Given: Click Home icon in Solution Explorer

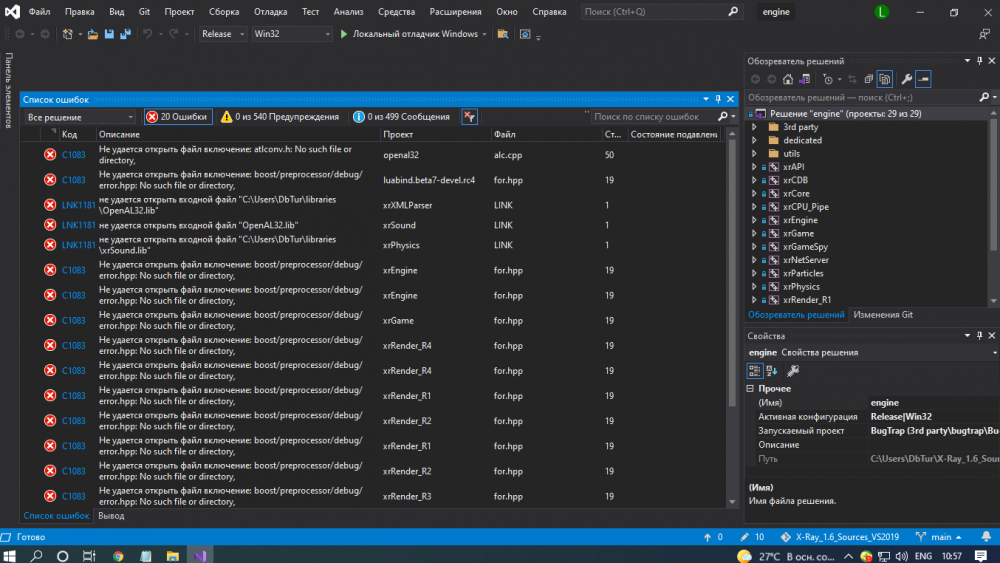Looking at the screenshot, I should (788, 79).
